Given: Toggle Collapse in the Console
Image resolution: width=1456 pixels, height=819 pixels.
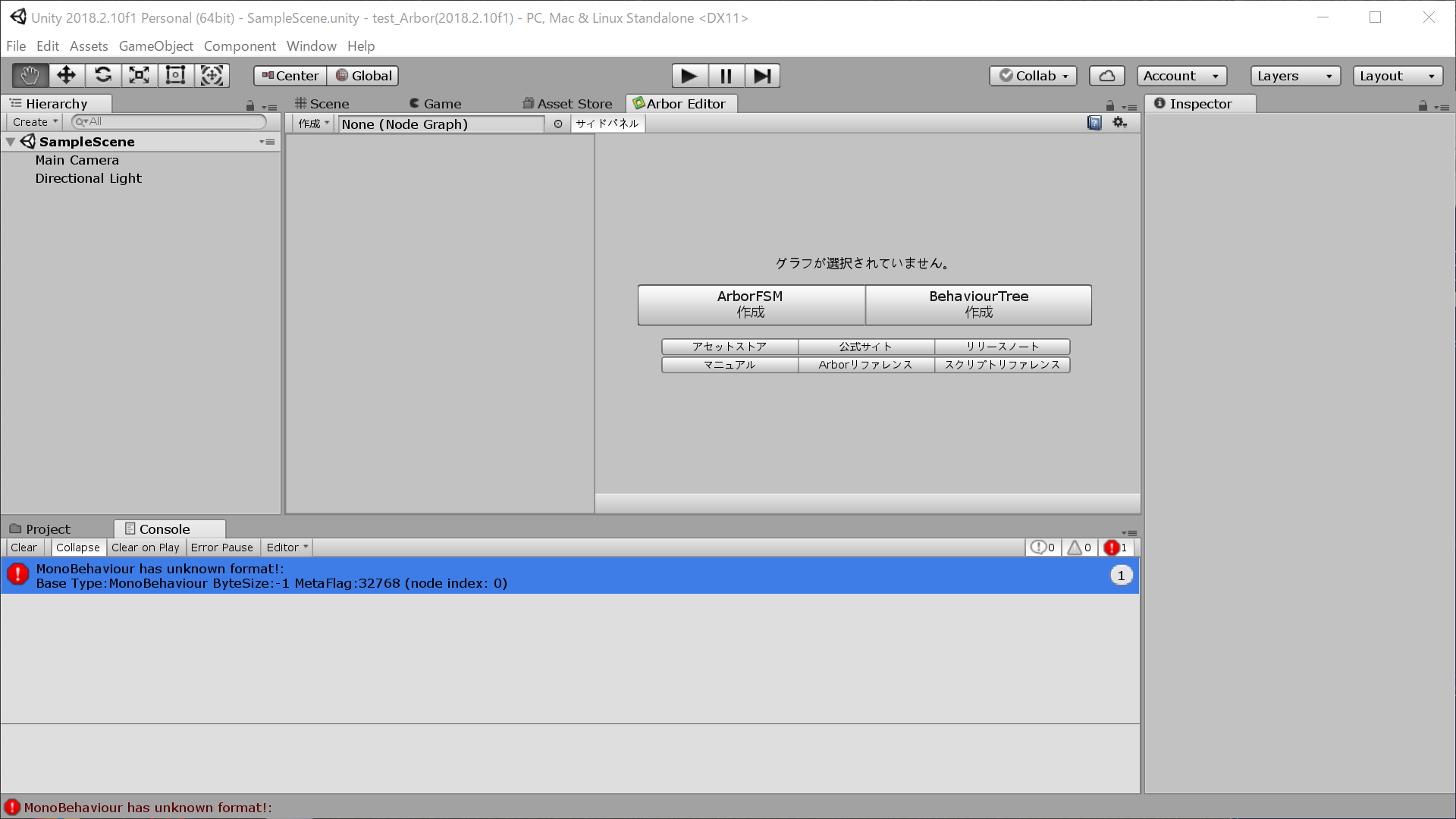Looking at the screenshot, I should coord(77,547).
